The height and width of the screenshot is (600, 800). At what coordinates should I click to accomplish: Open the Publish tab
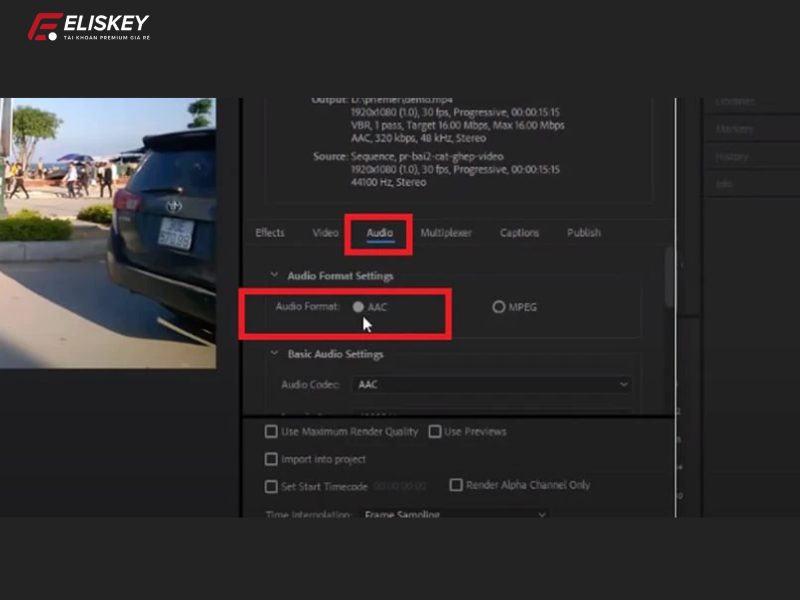(x=583, y=232)
